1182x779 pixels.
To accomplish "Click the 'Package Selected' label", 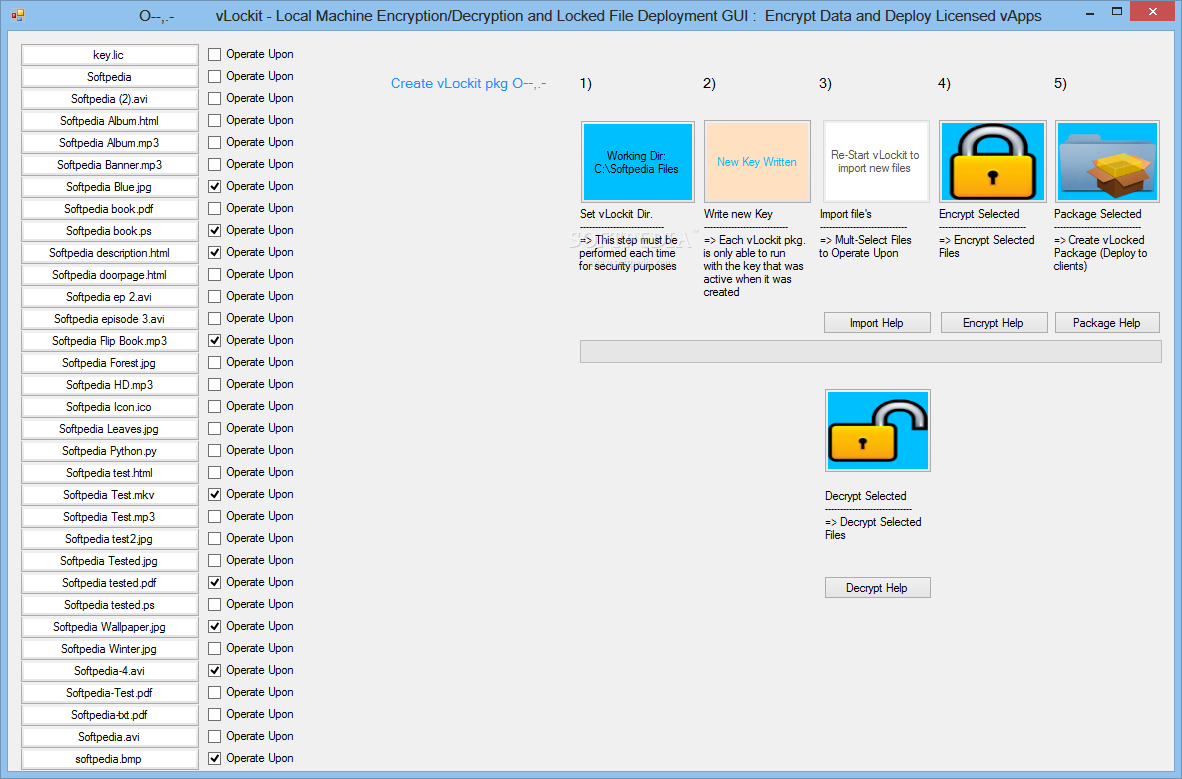I will coord(1098,214).
